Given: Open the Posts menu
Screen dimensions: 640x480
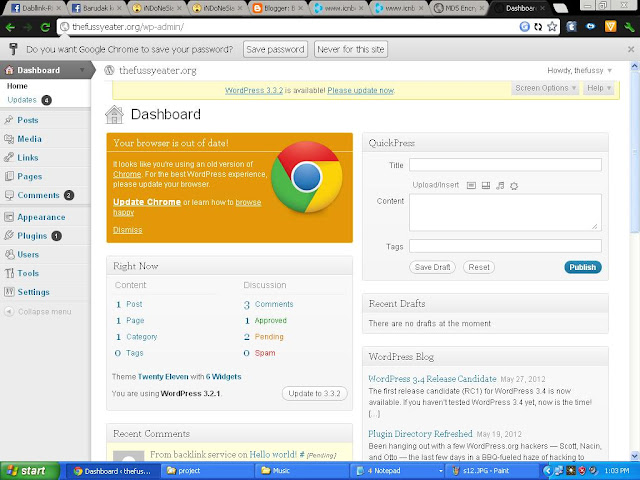Looking at the screenshot, I should pyautogui.click(x=28, y=120).
